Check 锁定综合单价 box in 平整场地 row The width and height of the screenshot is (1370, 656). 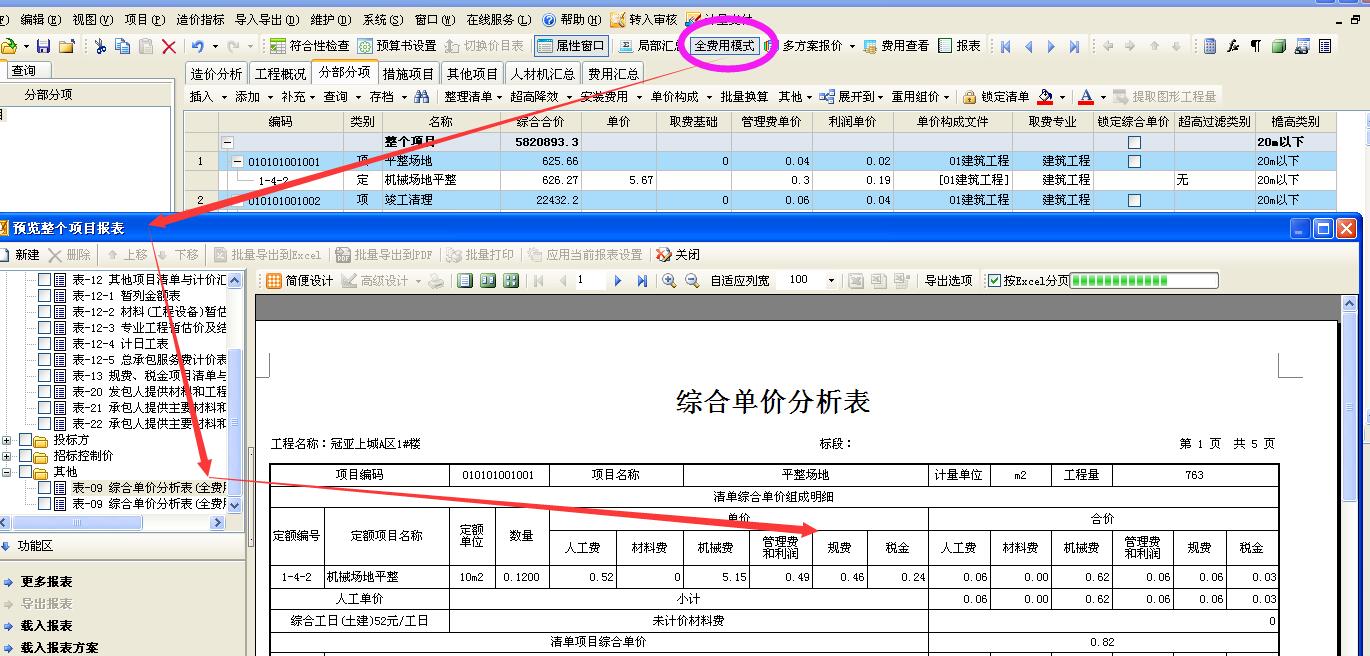[1133, 161]
